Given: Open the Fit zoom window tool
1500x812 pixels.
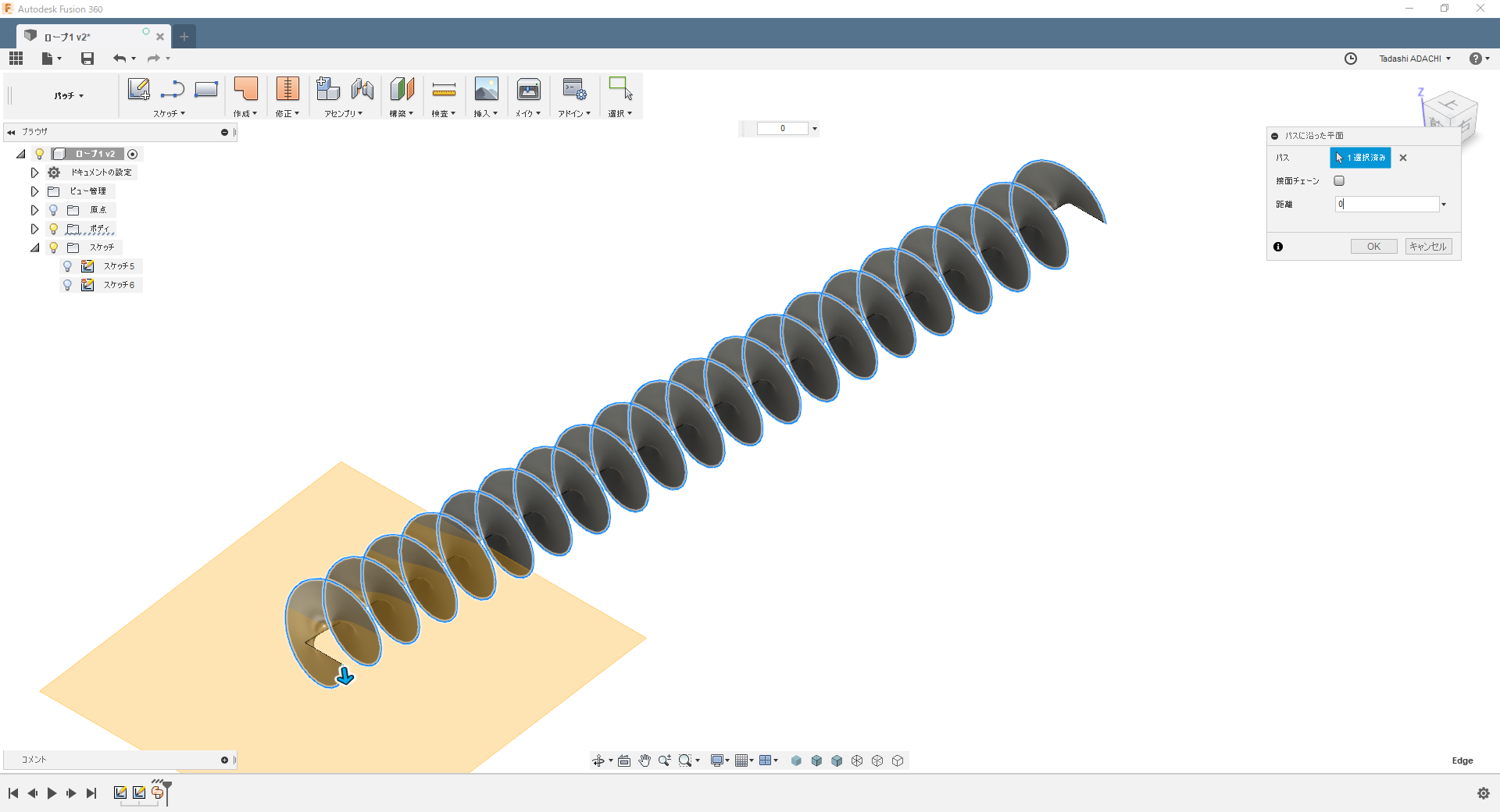Looking at the screenshot, I should pos(685,760).
